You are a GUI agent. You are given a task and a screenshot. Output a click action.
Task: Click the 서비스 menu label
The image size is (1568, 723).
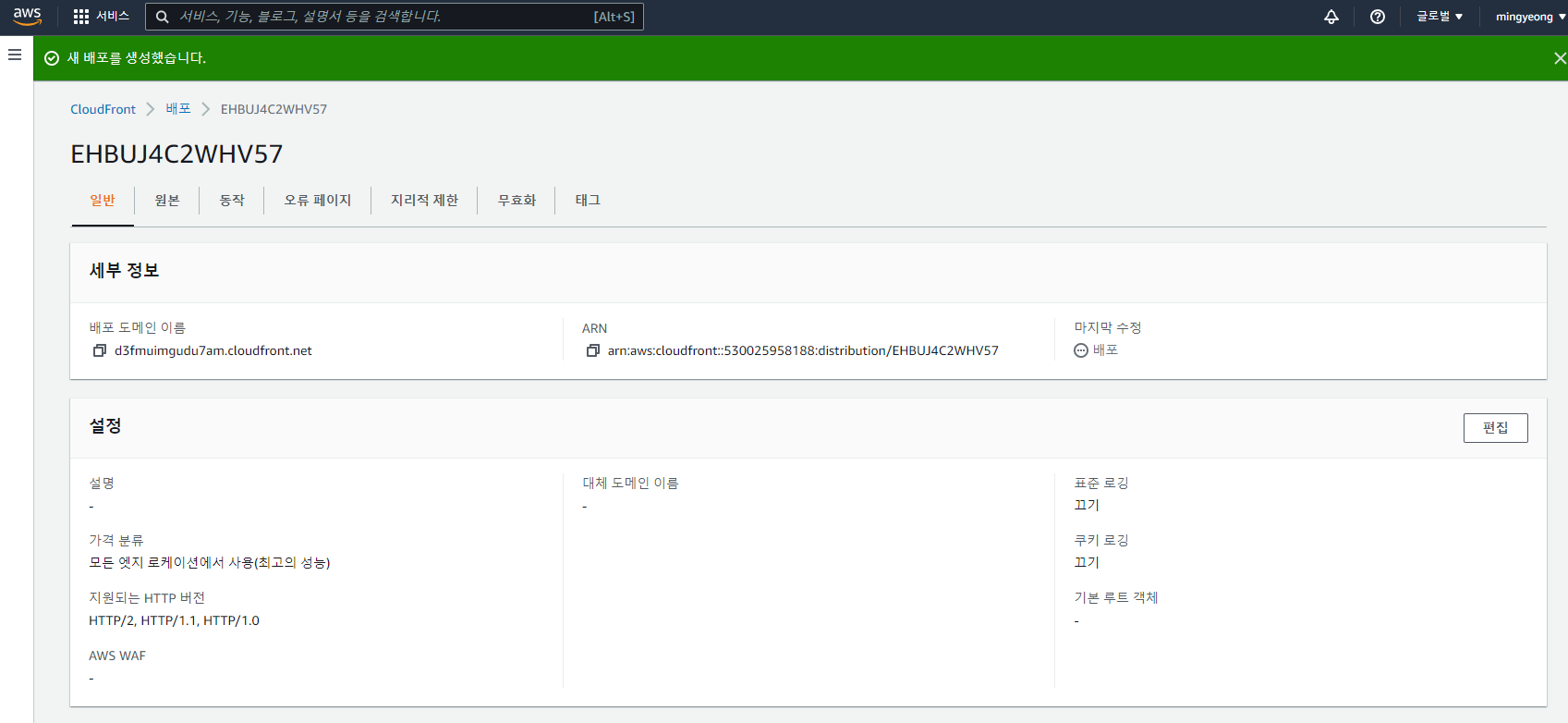pos(113,17)
